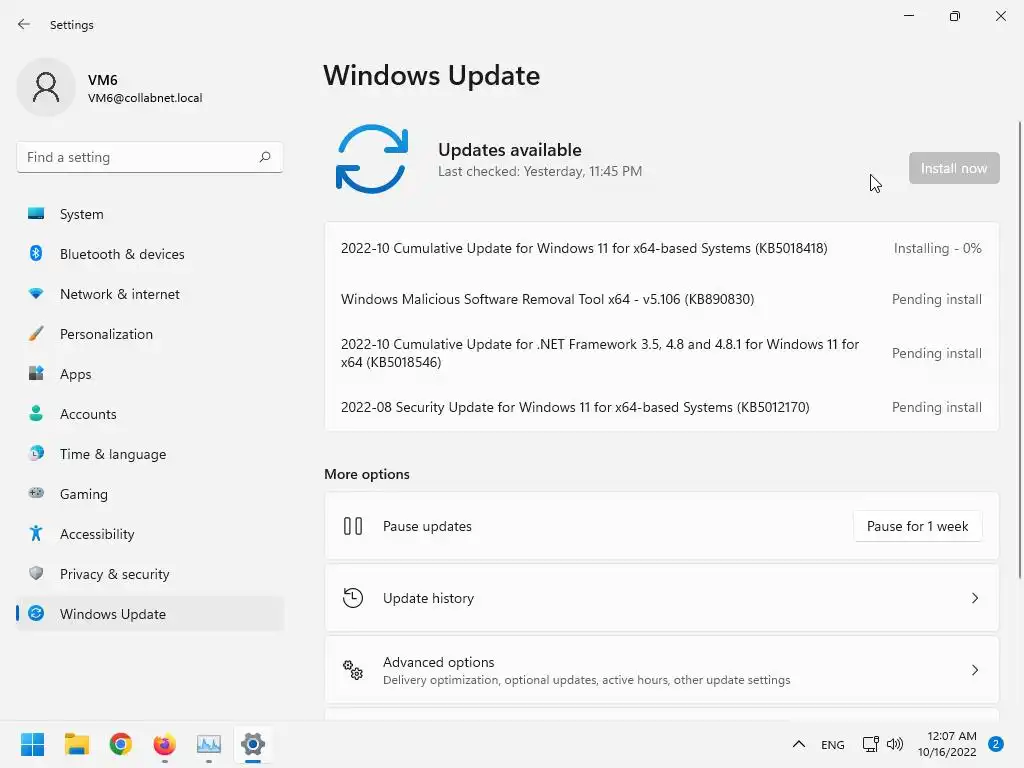The image size is (1024, 768).
Task: Select Windows Update in the sidebar
Action: coord(150,613)
